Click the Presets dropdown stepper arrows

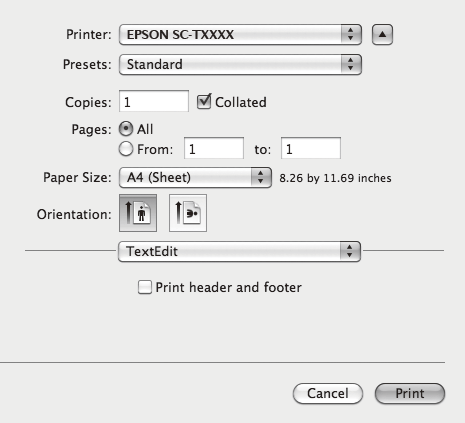350,64
